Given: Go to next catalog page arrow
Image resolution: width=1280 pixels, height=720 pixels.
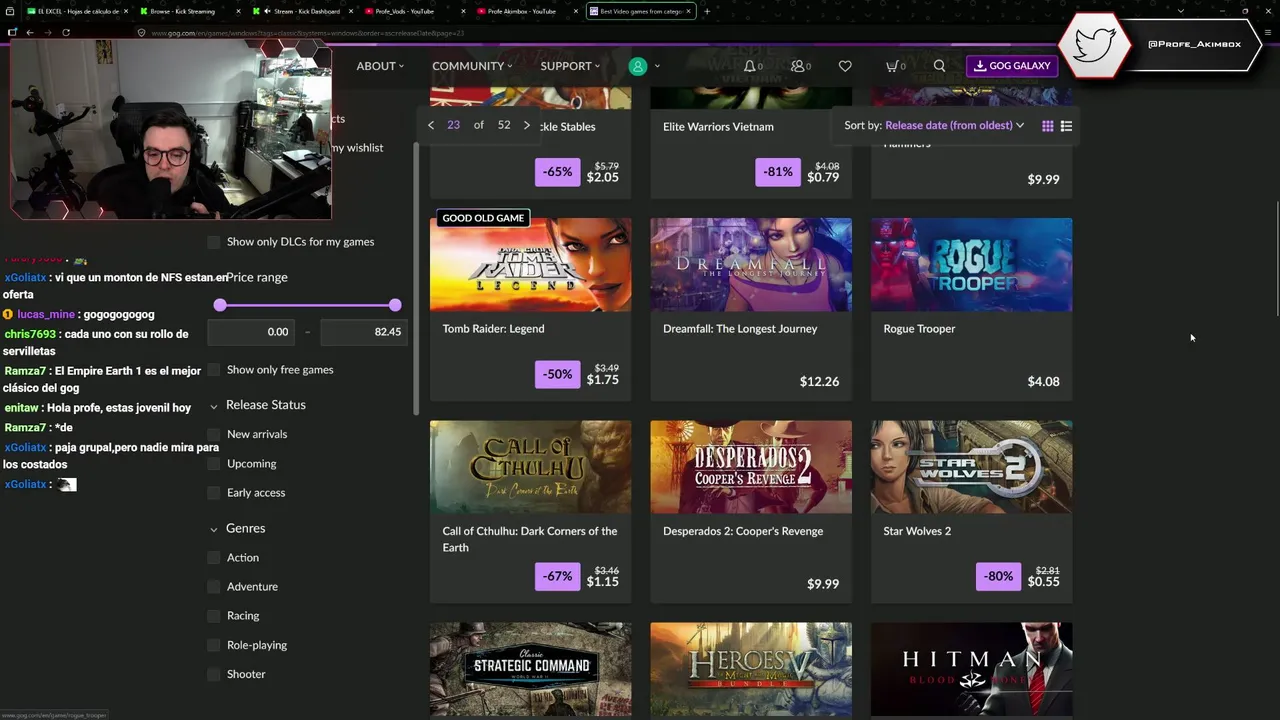Looking at the screenshot, I should [527, 125].
